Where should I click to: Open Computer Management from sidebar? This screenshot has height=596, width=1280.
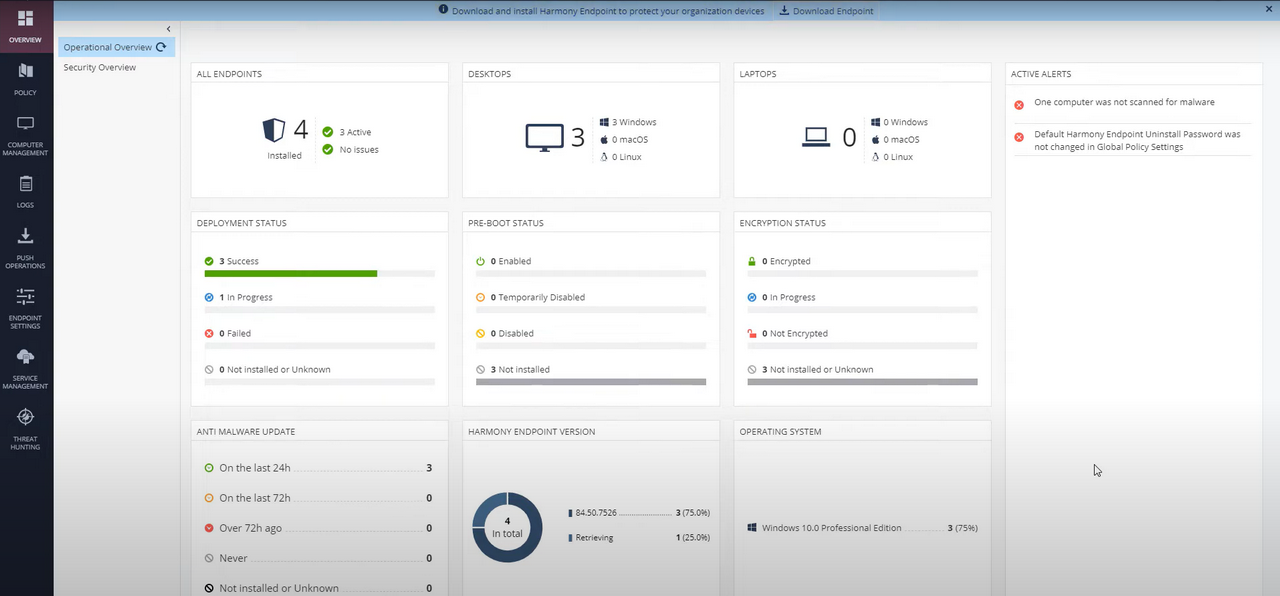[x=25, y=131]
